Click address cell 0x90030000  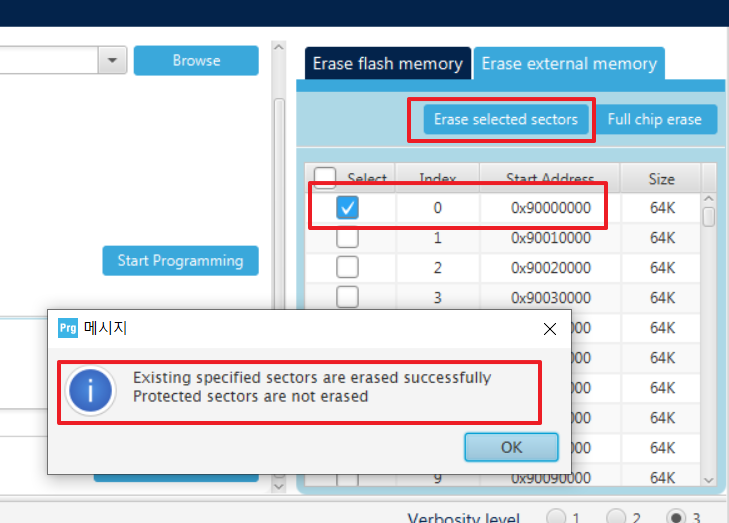550,298
